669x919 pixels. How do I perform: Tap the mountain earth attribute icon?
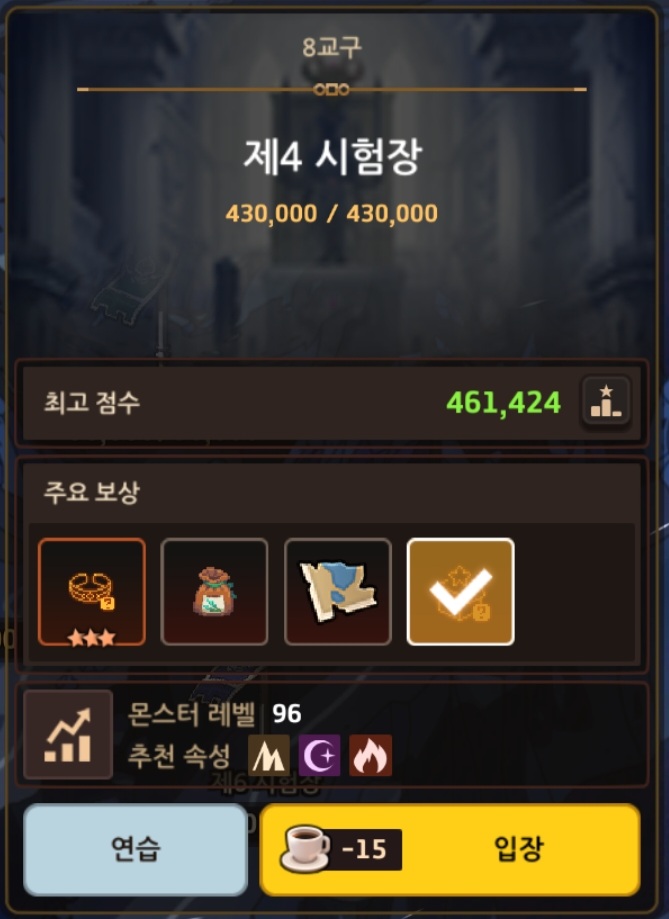[269, 755]
